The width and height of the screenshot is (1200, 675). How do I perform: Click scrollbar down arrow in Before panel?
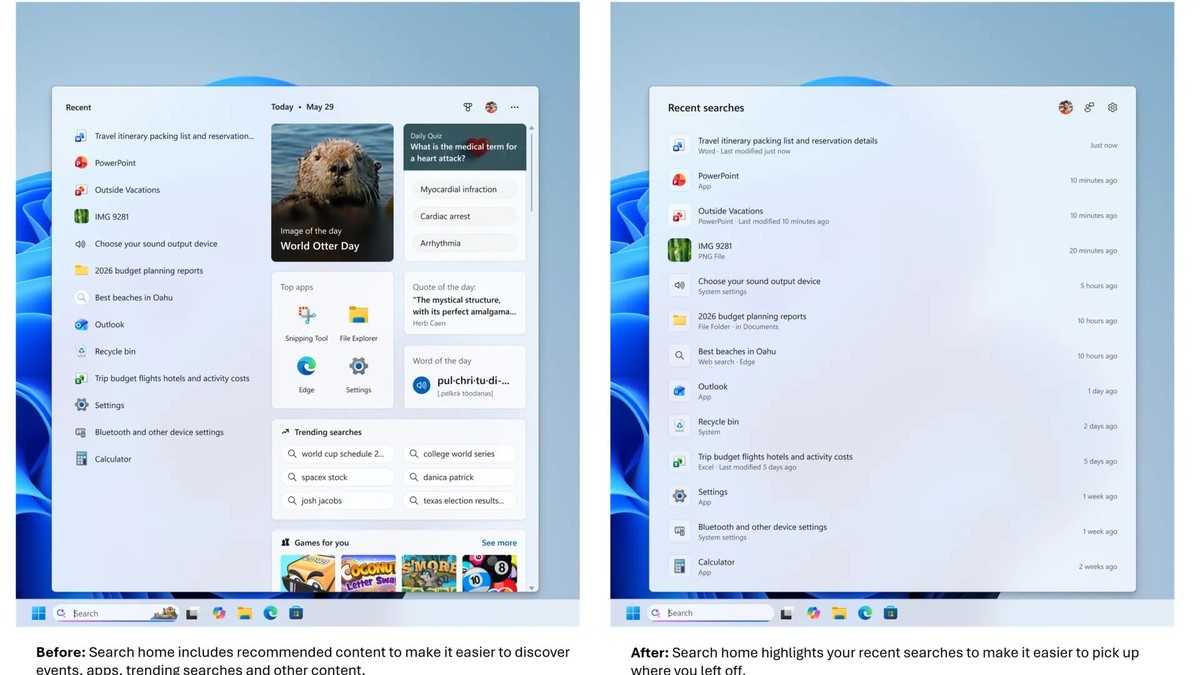(532, 588)
